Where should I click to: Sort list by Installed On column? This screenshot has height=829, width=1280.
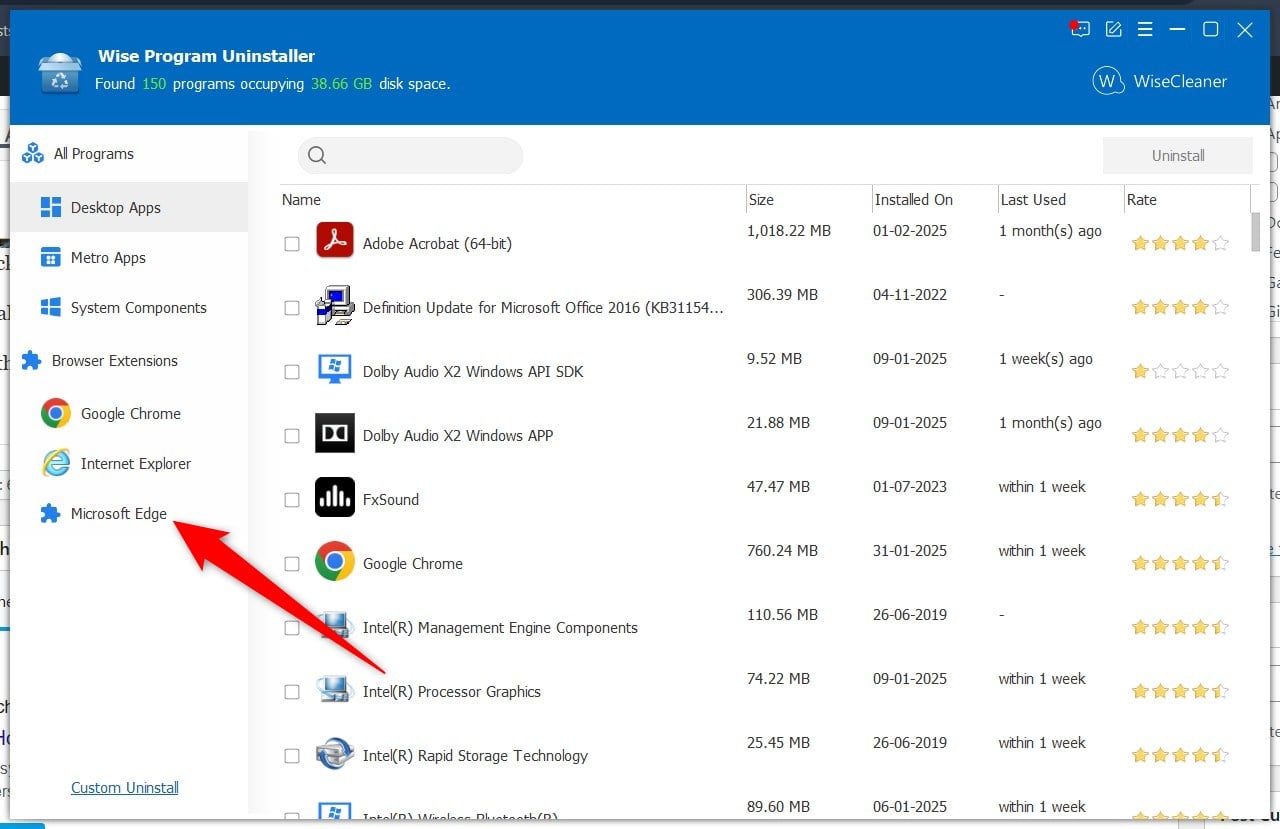tap(914, 199)
